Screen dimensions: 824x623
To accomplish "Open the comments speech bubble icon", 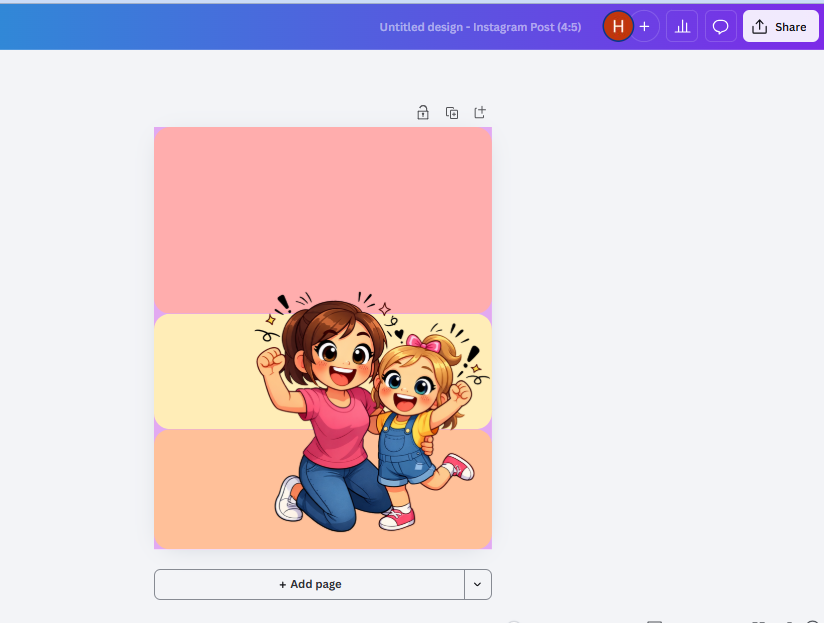I will [x=720, y=27].
